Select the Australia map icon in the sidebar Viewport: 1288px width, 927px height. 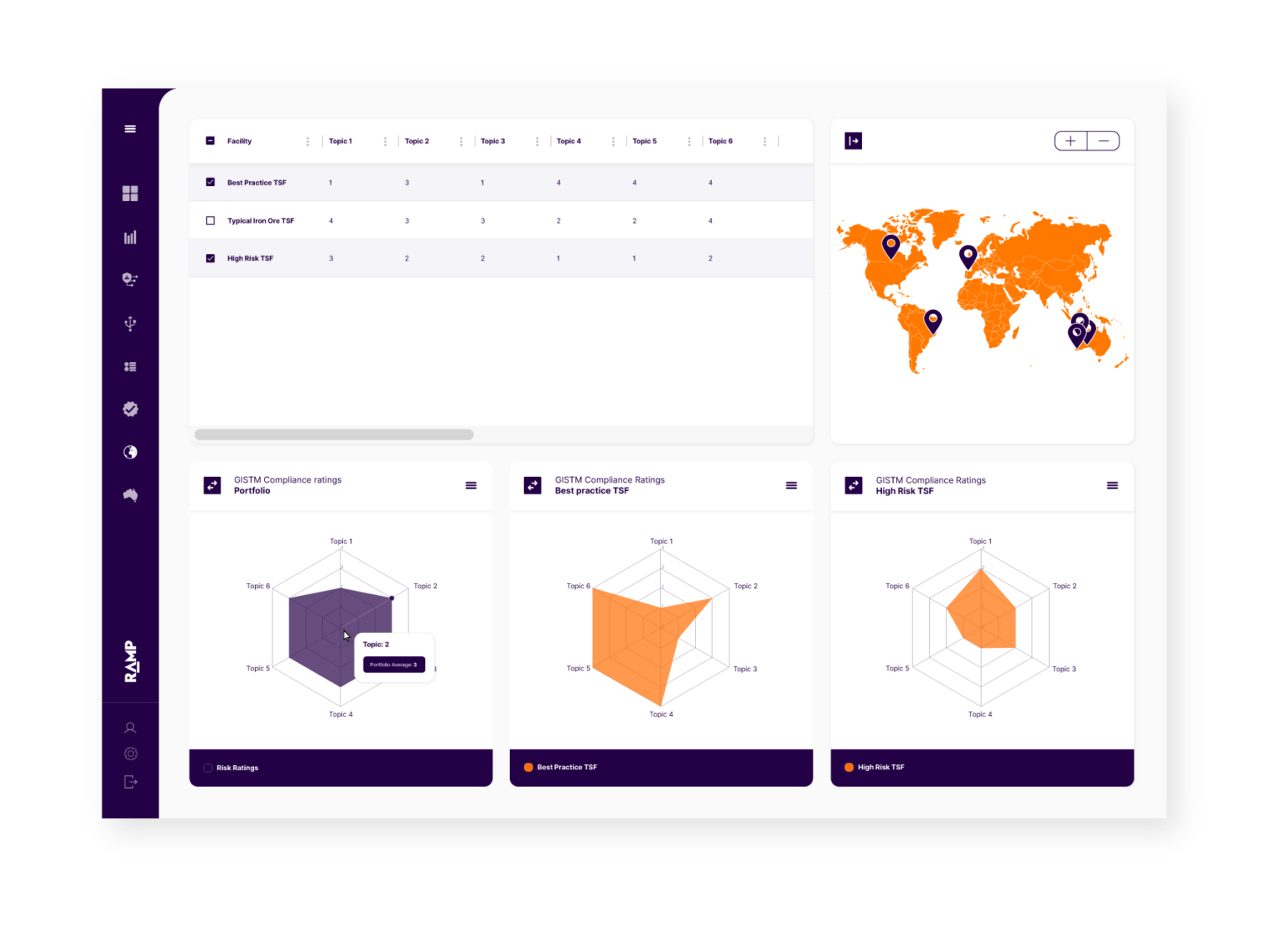click(x=130, y=495)
